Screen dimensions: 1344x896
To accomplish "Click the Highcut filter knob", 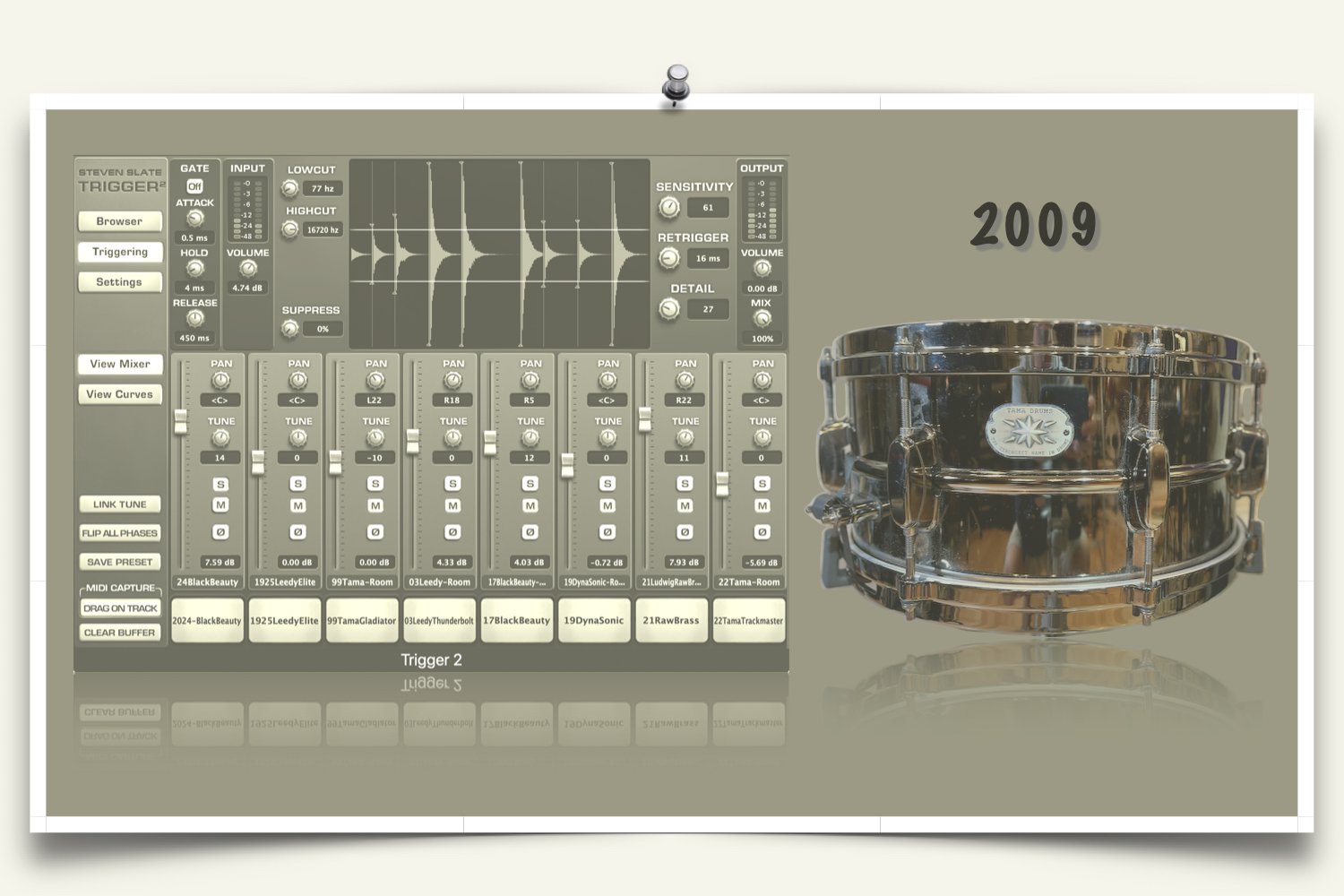I will (x=289, y=229).
